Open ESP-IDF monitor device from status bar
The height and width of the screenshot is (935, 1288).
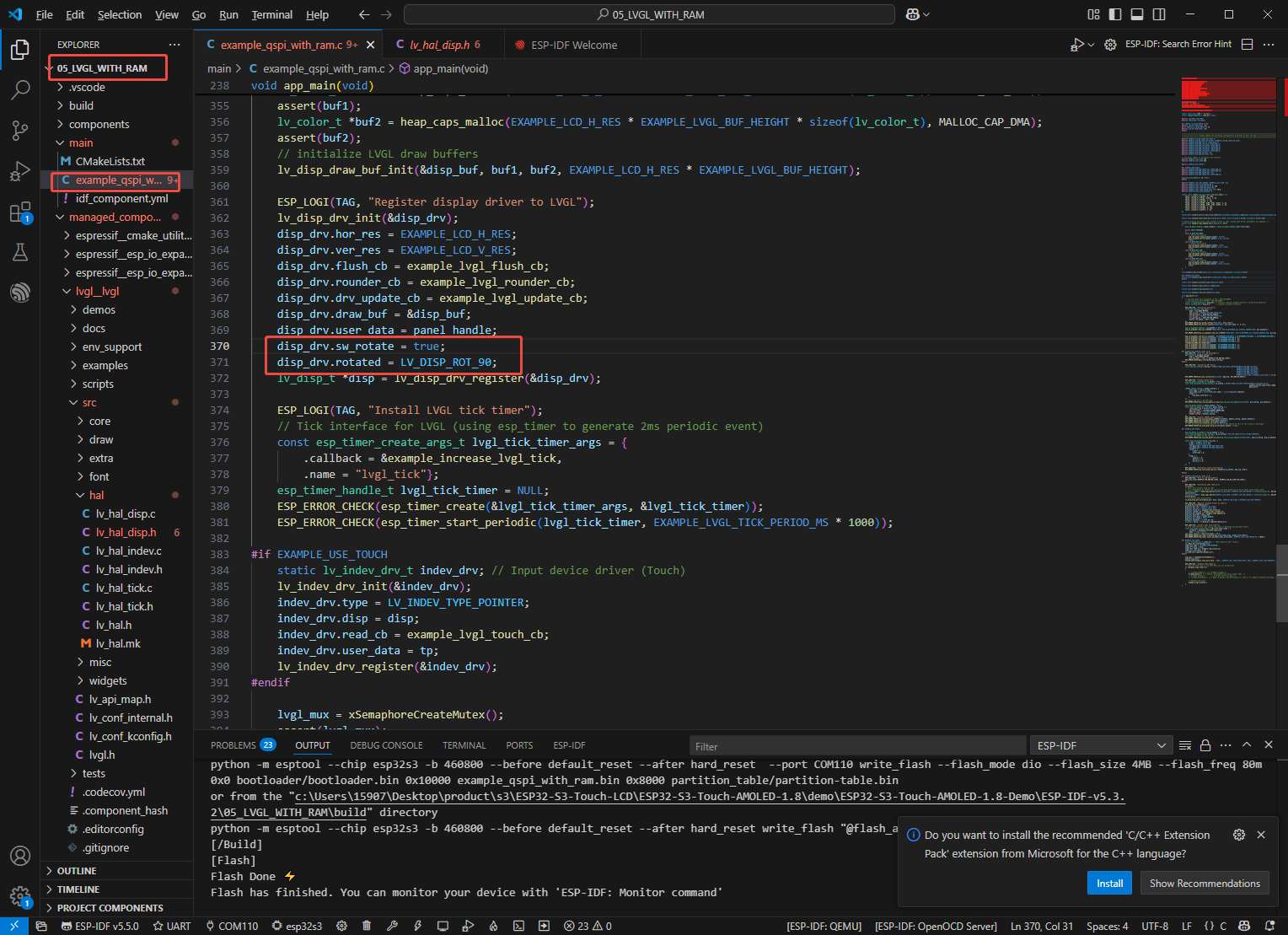tap(443, 926)
